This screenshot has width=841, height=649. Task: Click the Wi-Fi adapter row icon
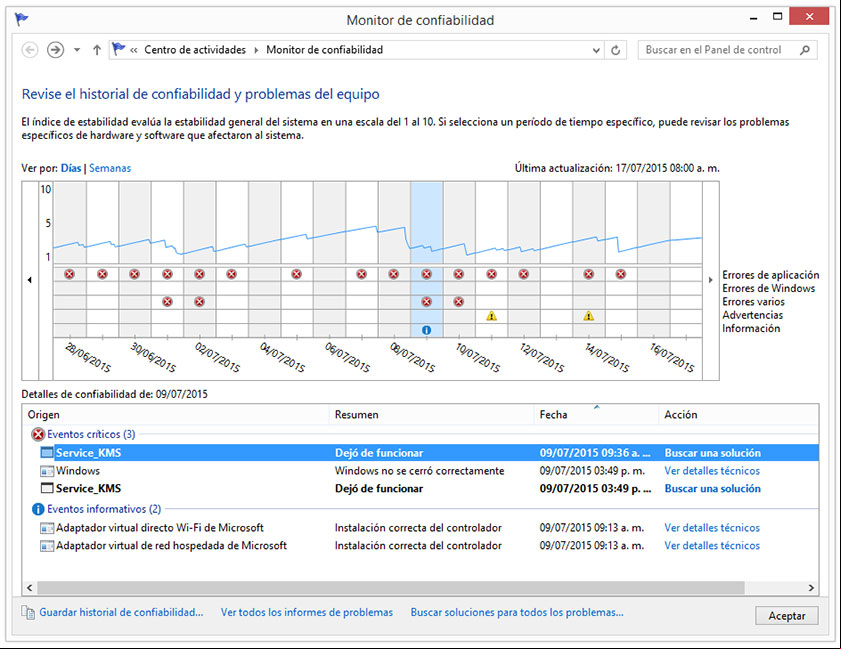(x=47, y=528)
